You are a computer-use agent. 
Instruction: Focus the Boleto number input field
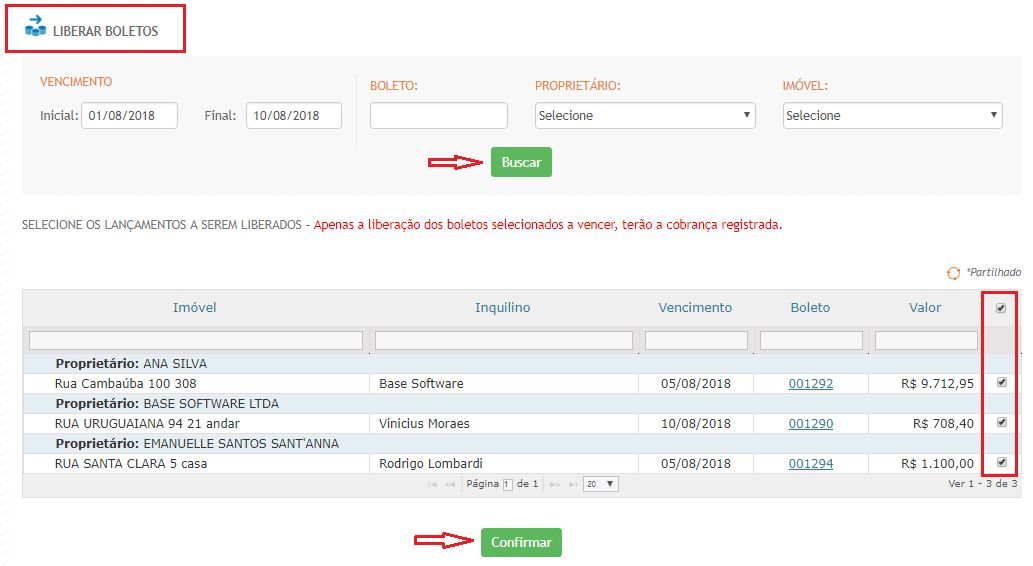(438, 116)
